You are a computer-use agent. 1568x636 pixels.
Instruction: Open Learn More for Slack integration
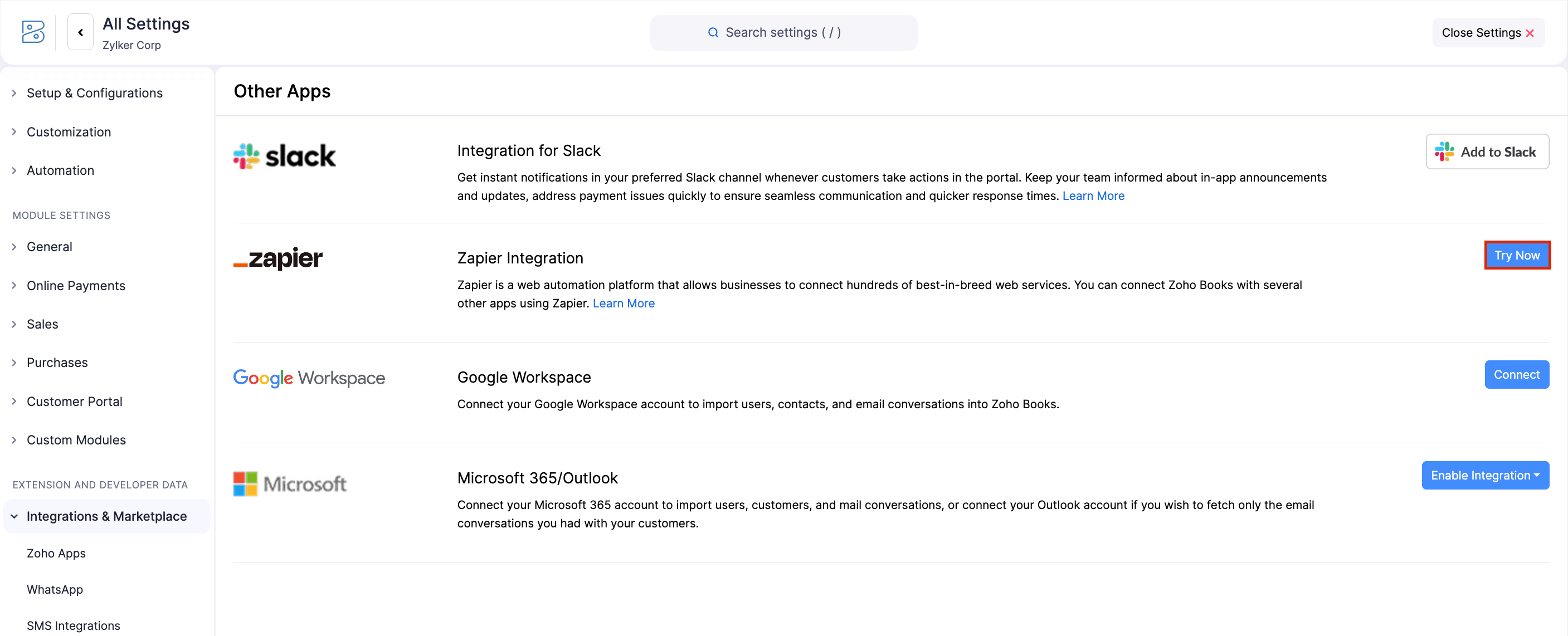click(1093, 195)
